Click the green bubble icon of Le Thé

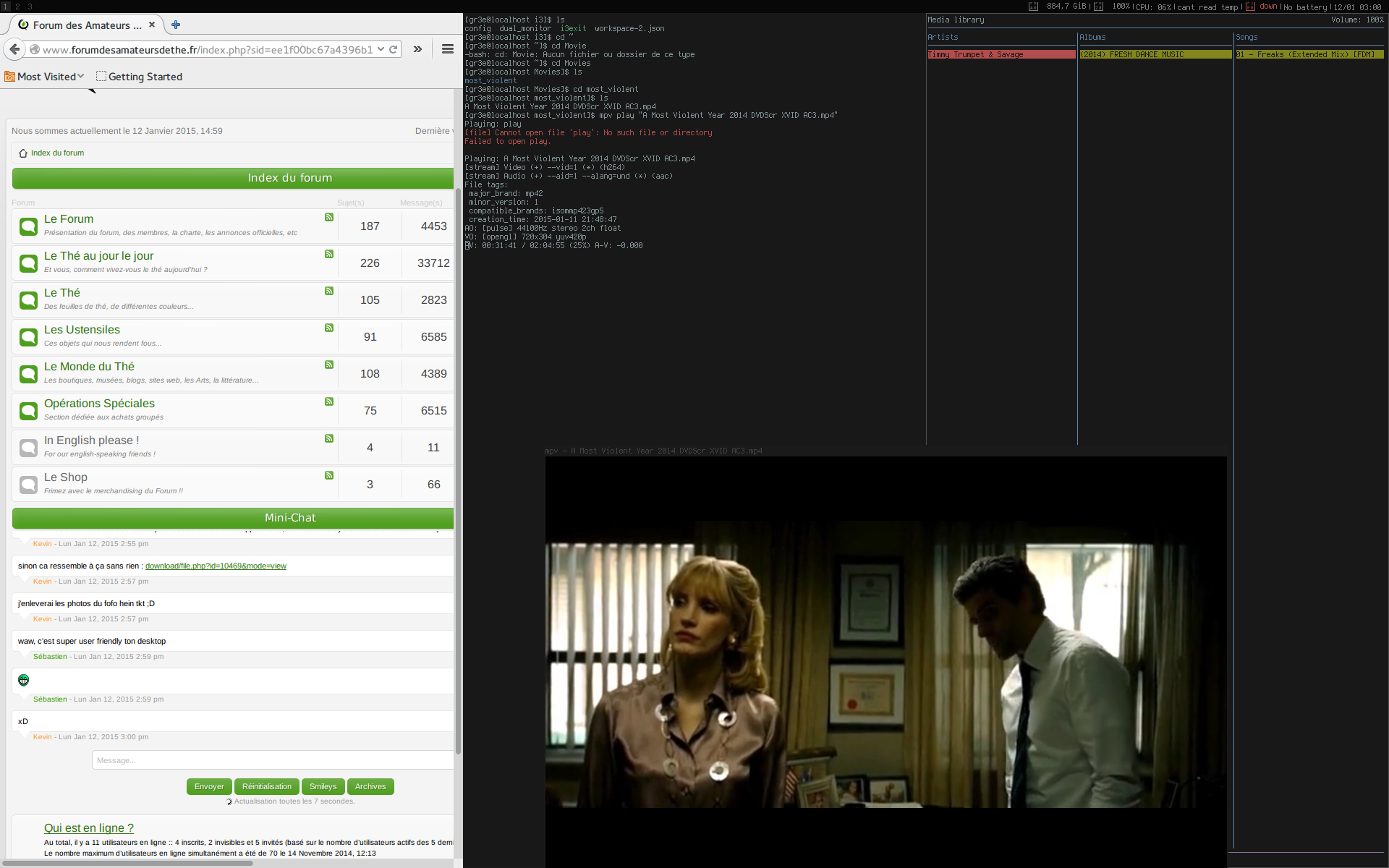28,300
